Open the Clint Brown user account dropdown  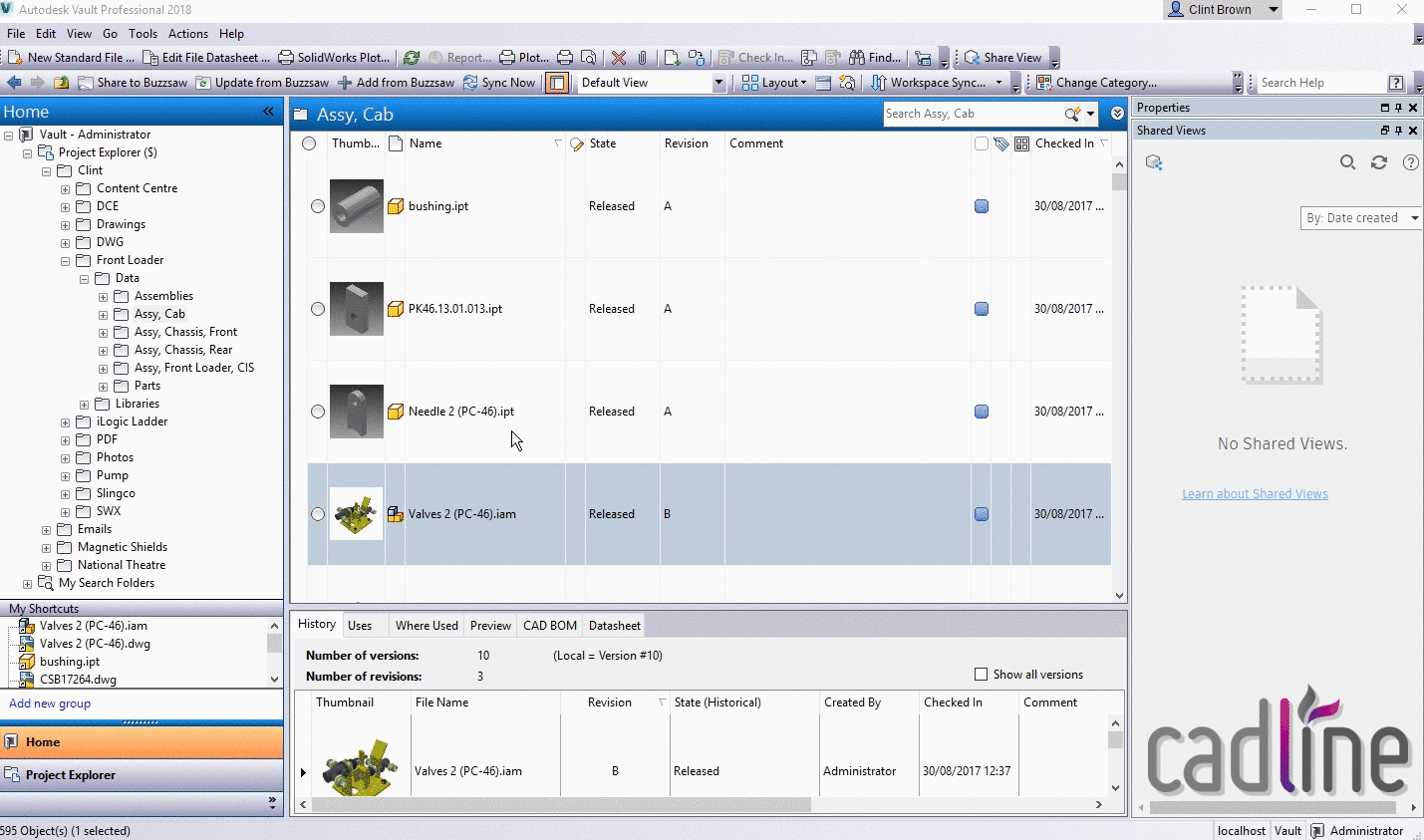[1222, 10]
